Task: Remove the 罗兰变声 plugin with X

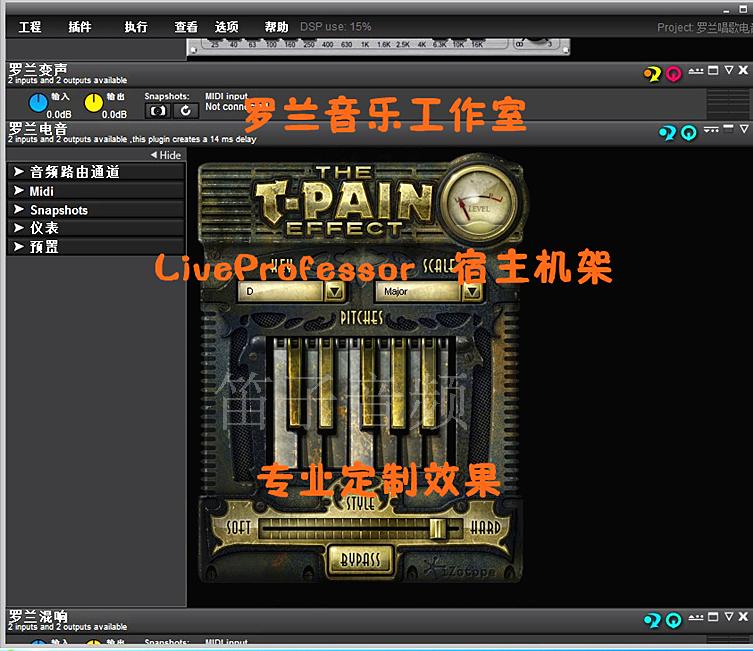Action: point(743,70)
